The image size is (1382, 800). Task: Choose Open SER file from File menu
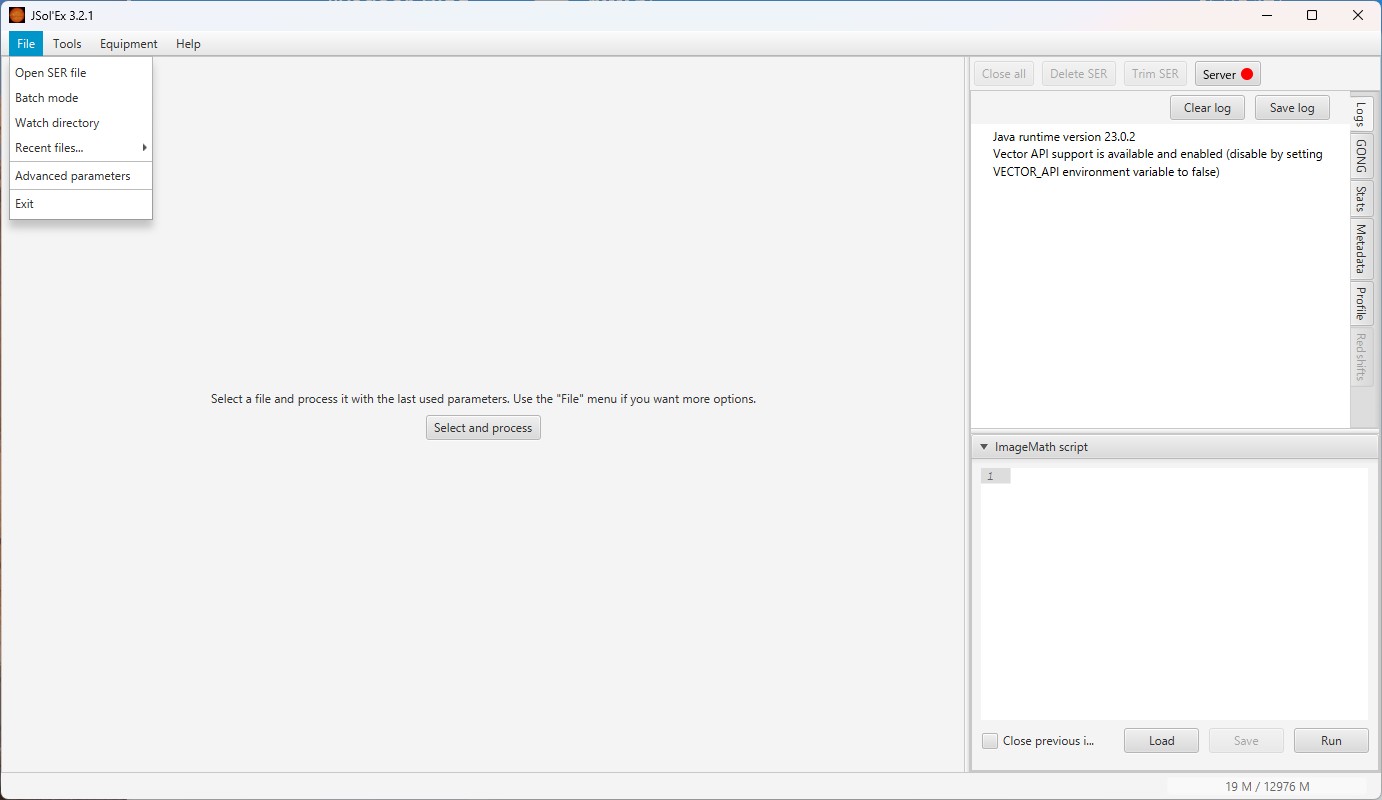[81, 73]
